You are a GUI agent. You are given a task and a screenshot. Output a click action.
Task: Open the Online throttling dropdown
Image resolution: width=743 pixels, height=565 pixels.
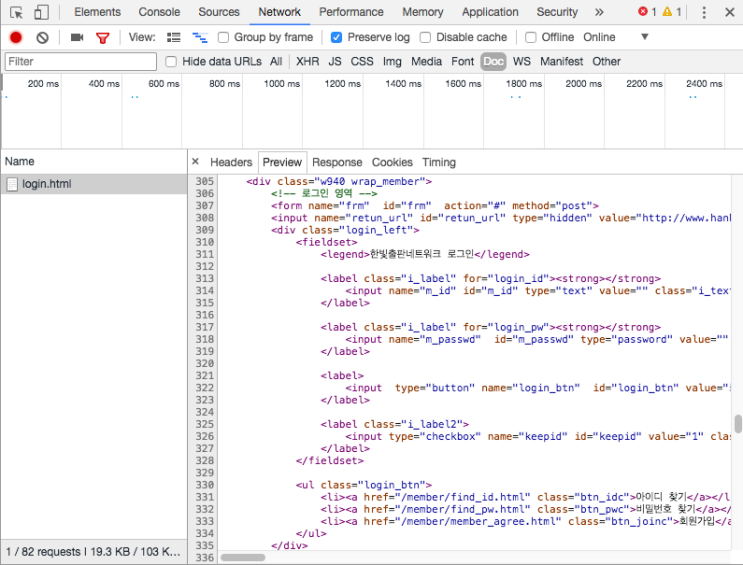(616, 37)
